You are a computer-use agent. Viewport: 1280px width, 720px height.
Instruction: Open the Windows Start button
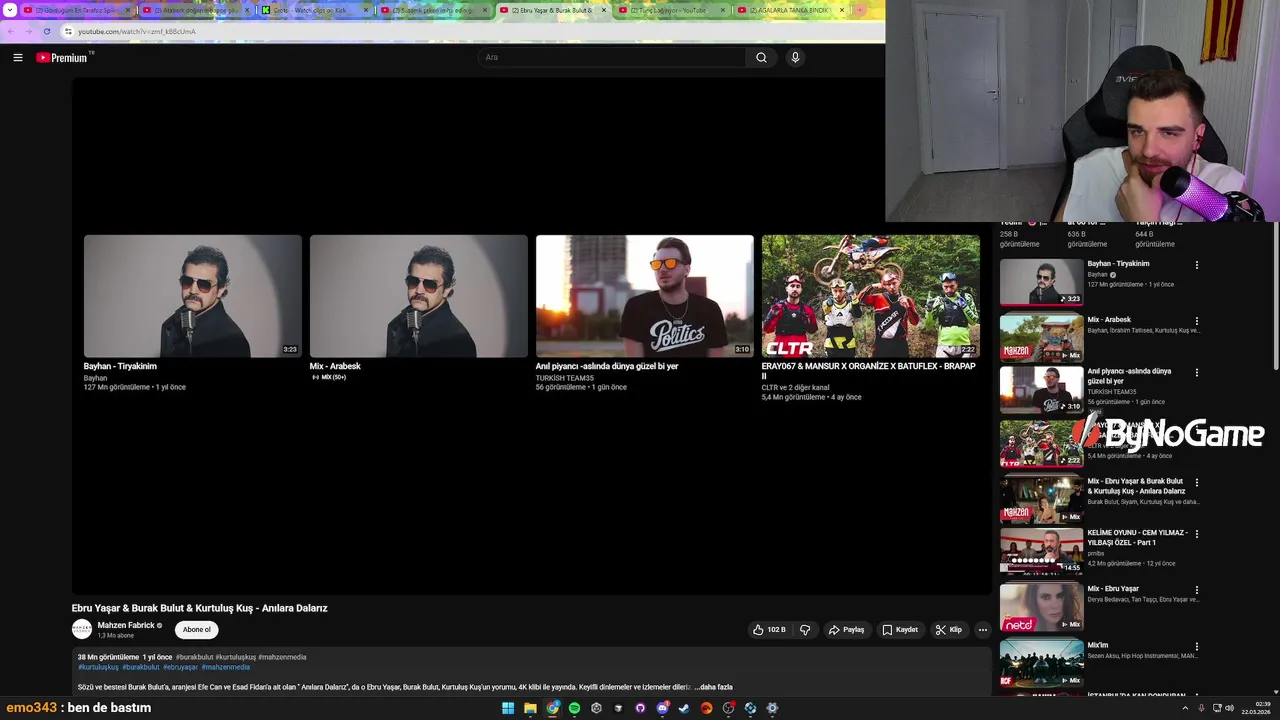coord(508,708)
